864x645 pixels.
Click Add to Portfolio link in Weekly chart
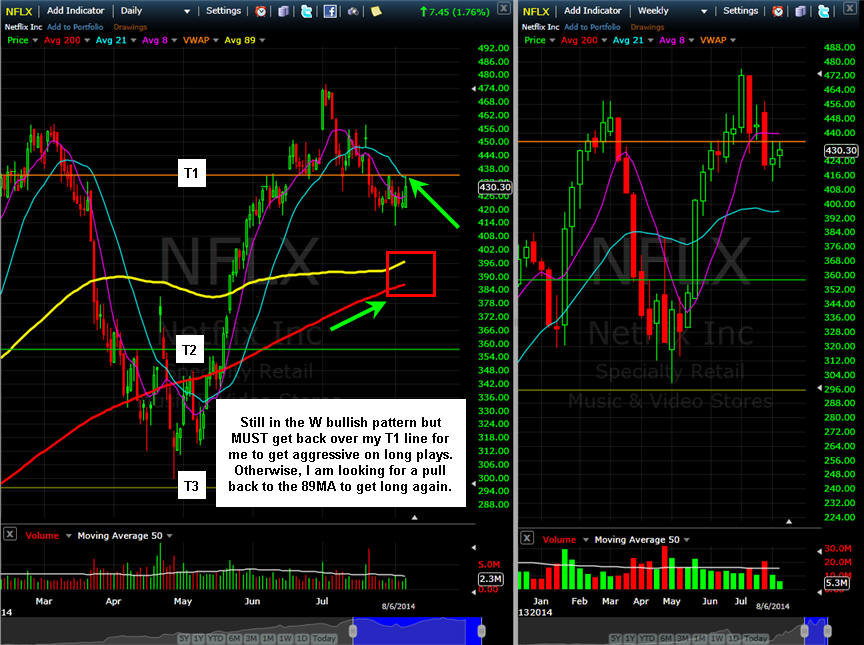[x=592, y=26]
